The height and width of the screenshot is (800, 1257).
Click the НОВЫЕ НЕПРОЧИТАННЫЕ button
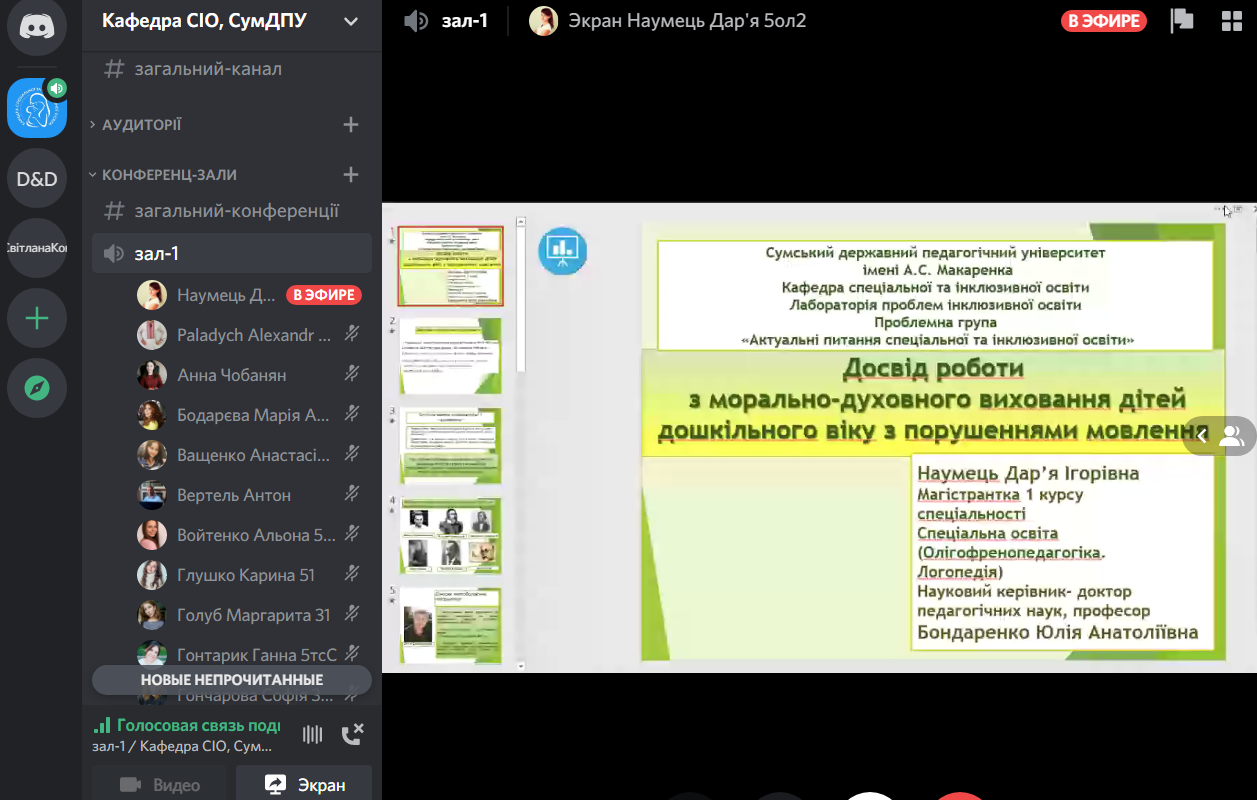(231, 680)
